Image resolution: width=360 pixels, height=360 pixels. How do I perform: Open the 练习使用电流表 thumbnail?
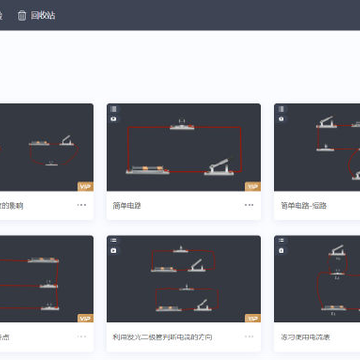tap(317, 279)
